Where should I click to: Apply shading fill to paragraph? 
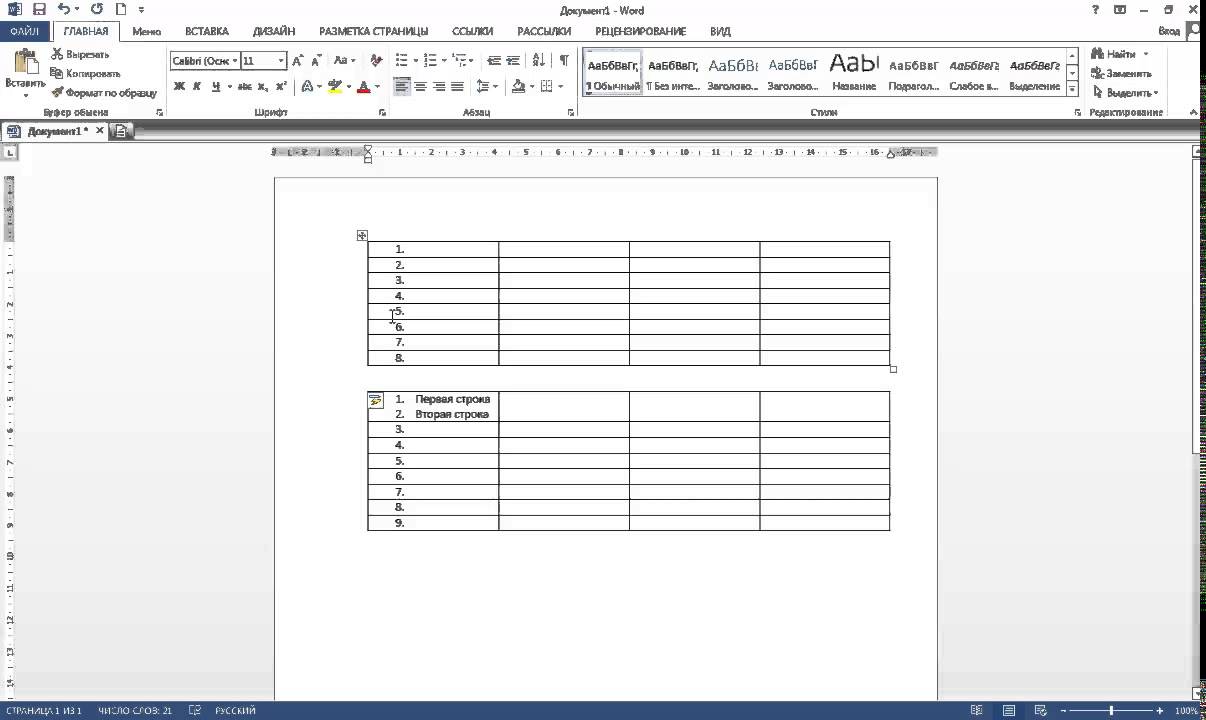(517, 86)
